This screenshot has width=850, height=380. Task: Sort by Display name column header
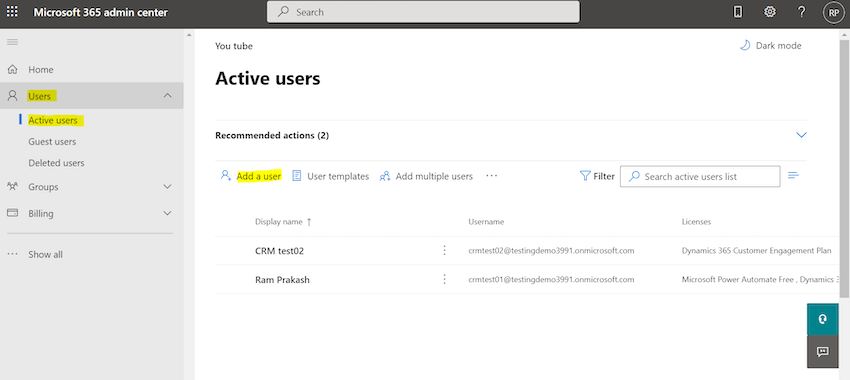pos(279,222)
